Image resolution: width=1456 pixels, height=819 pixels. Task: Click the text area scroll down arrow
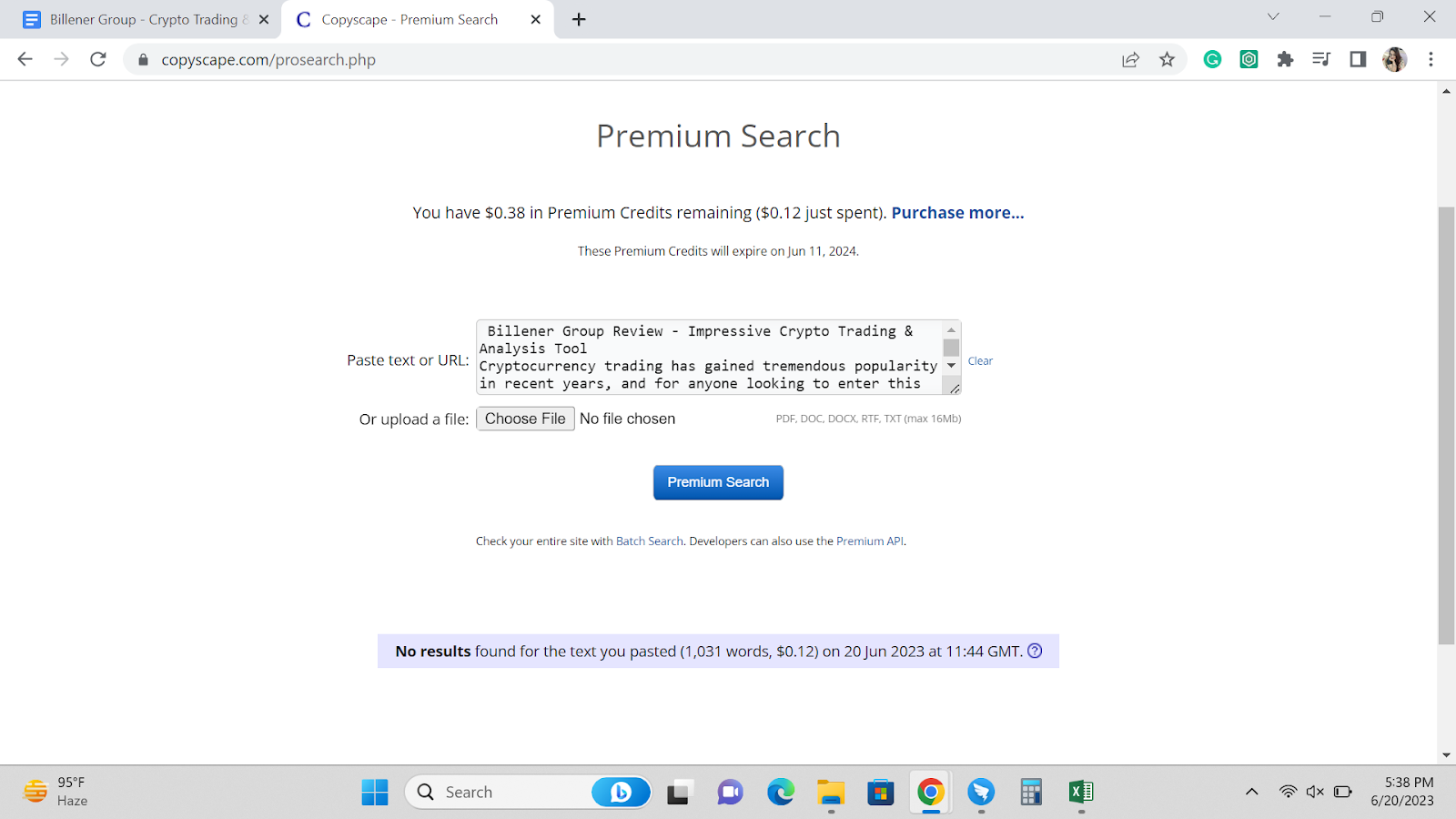951,365
